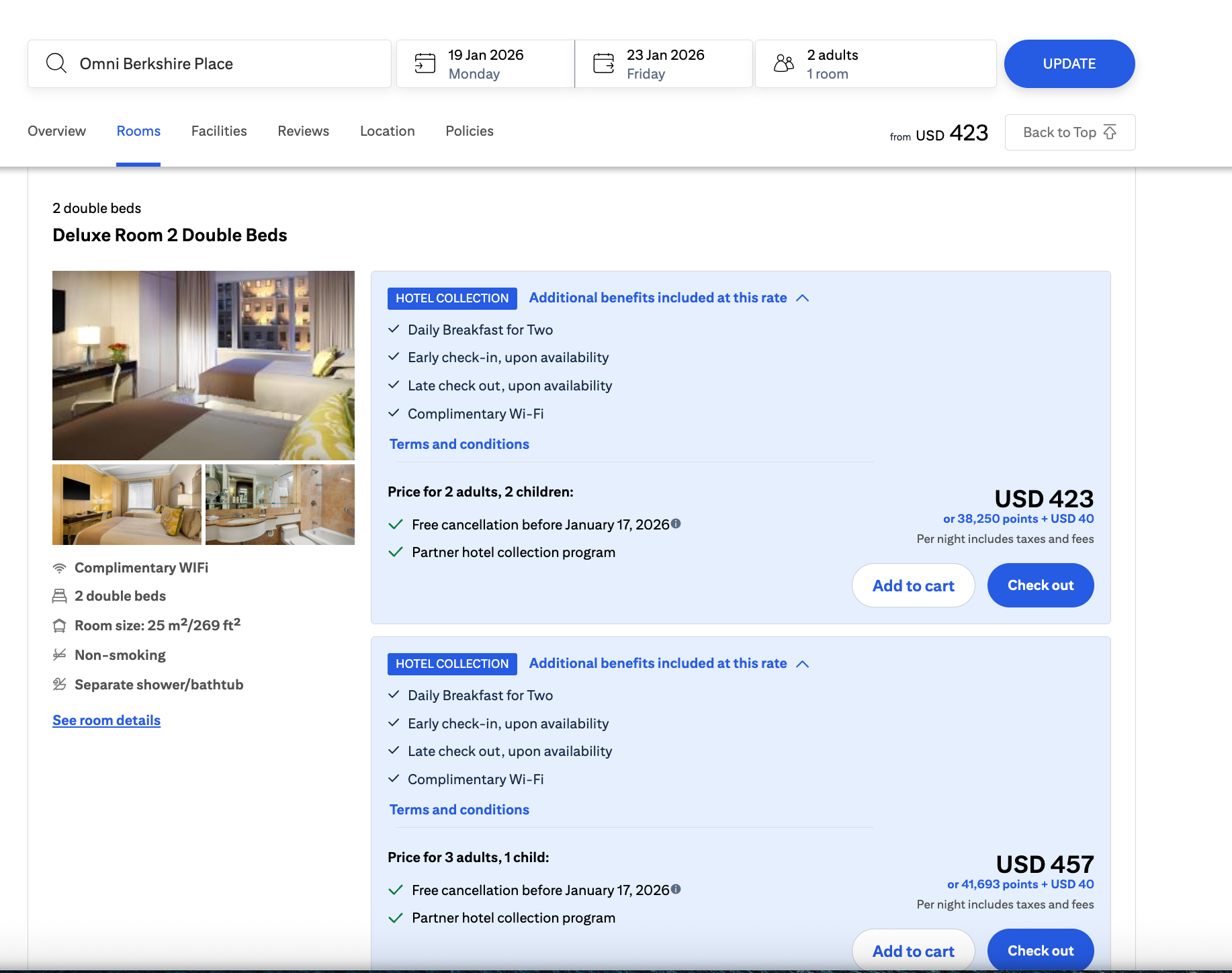The image size is (1232, 973).
Task: Click the guests people icon
Action: coord(784,63)
